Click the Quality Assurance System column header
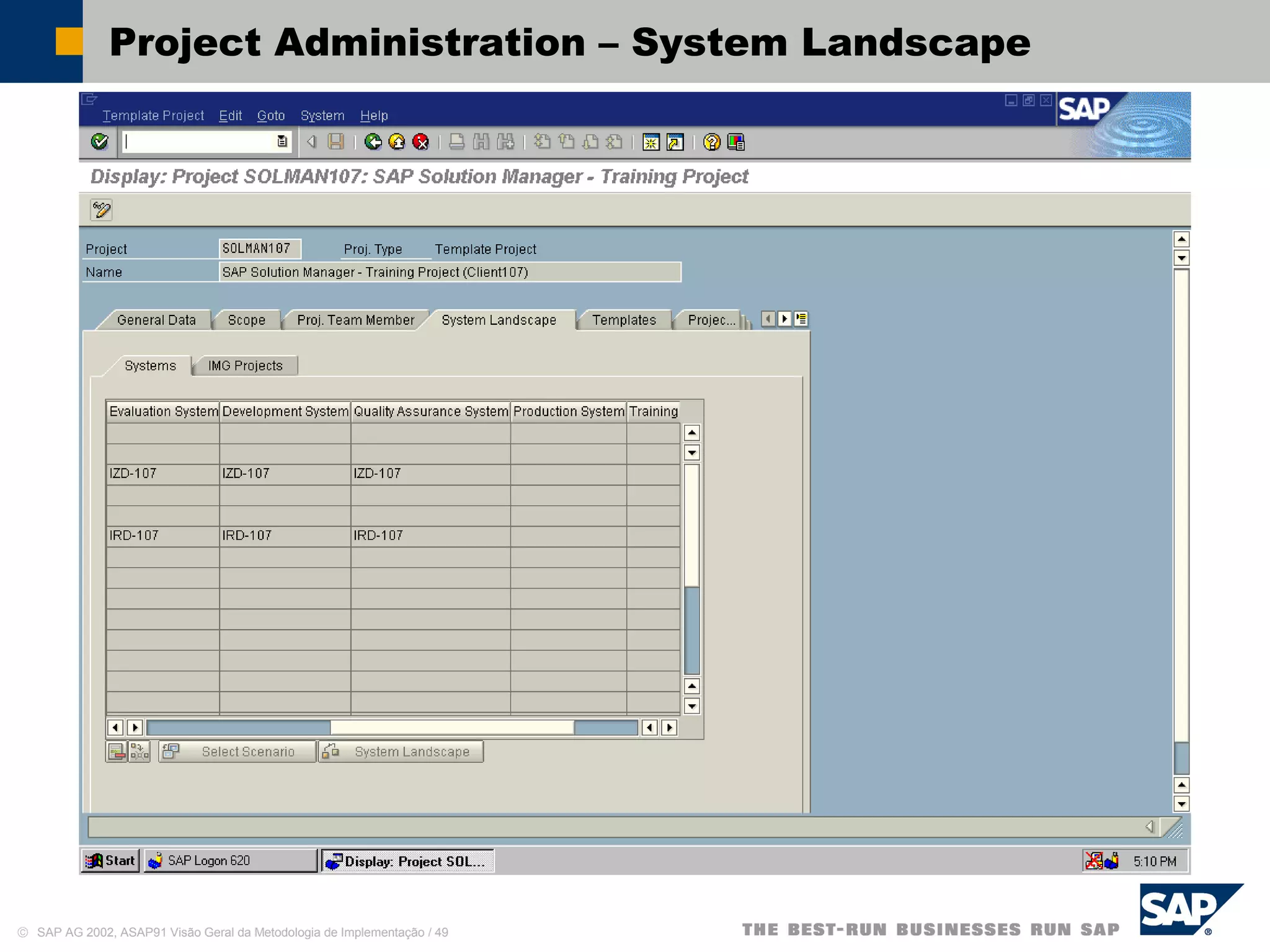 [x=431, y=412]
